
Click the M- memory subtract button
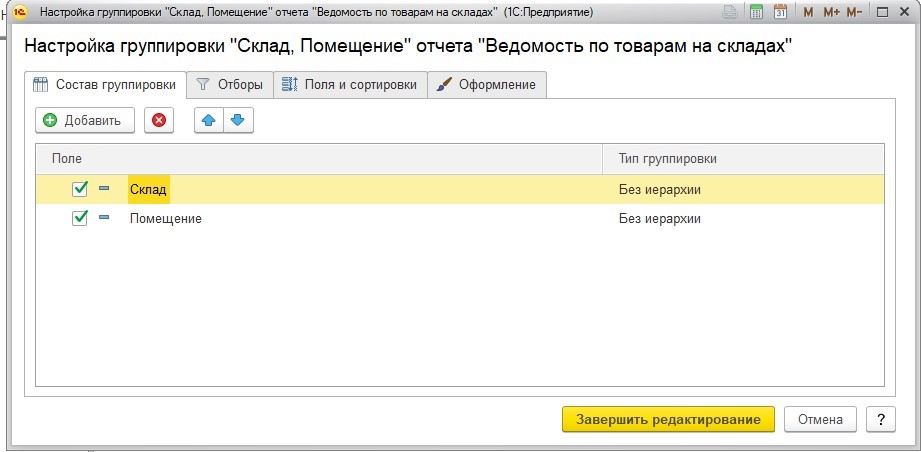(854, 12)
